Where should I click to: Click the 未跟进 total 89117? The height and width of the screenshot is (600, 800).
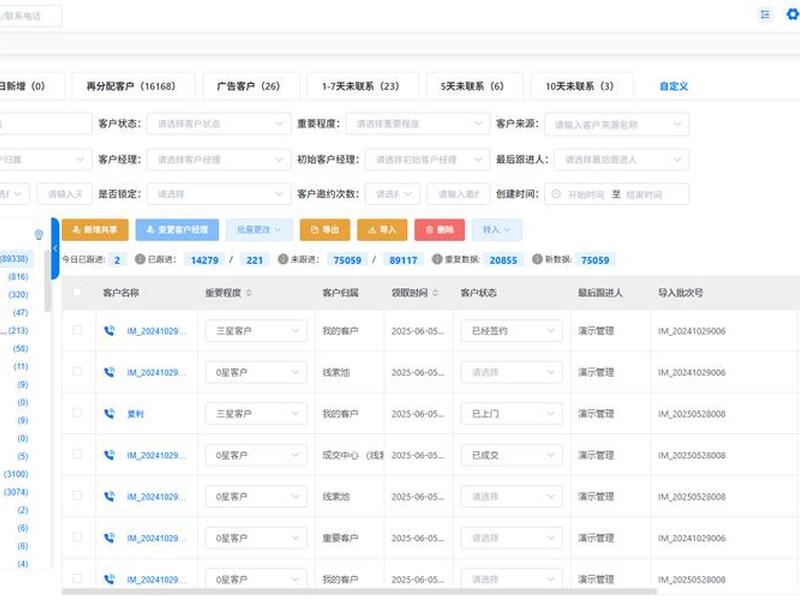pyautogui.click(x=403, y=260)
